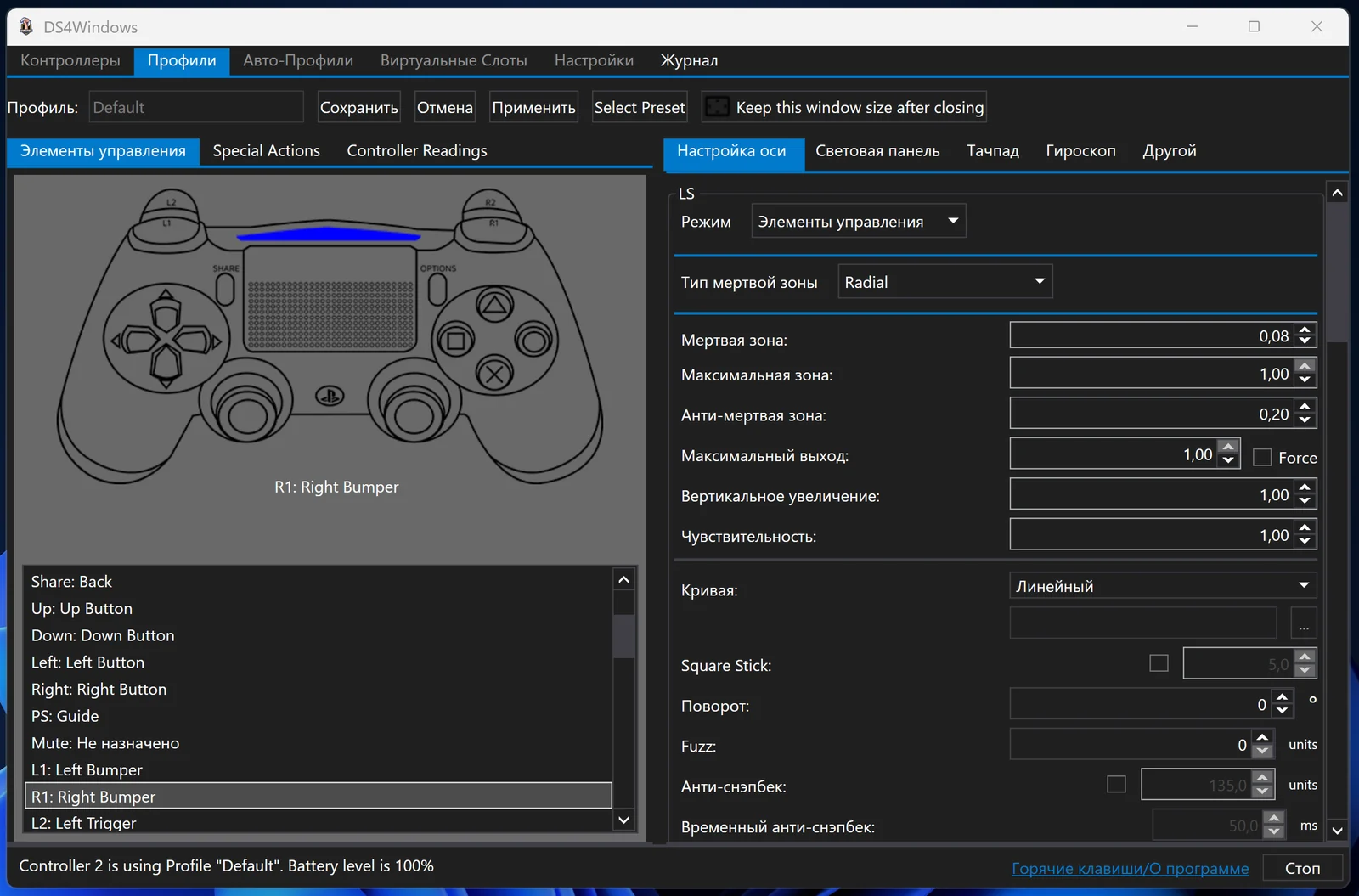Open Журнал tab

[x=689, y=60]
